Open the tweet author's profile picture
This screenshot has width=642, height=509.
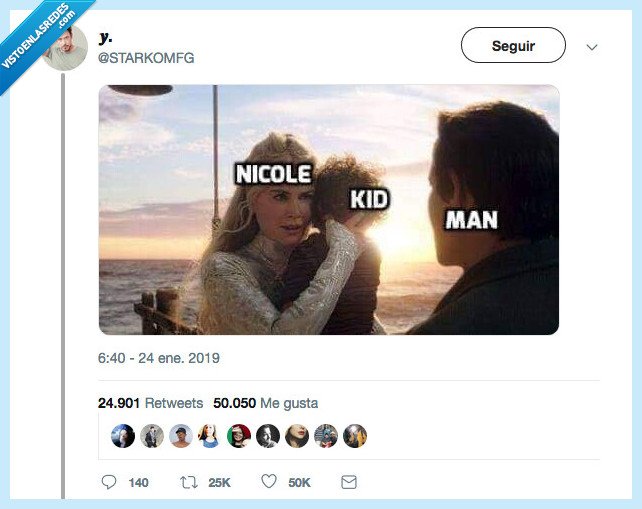pyautogui.click(x=65, y=49)
